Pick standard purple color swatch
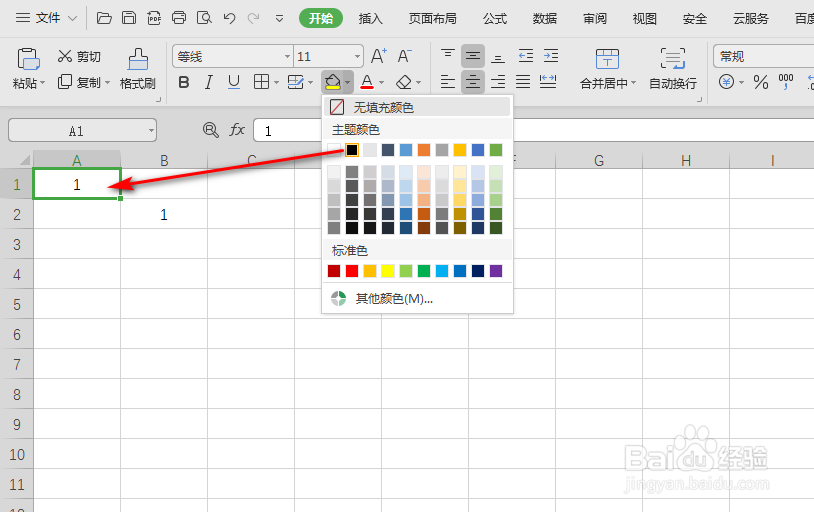 click(496, 271)
